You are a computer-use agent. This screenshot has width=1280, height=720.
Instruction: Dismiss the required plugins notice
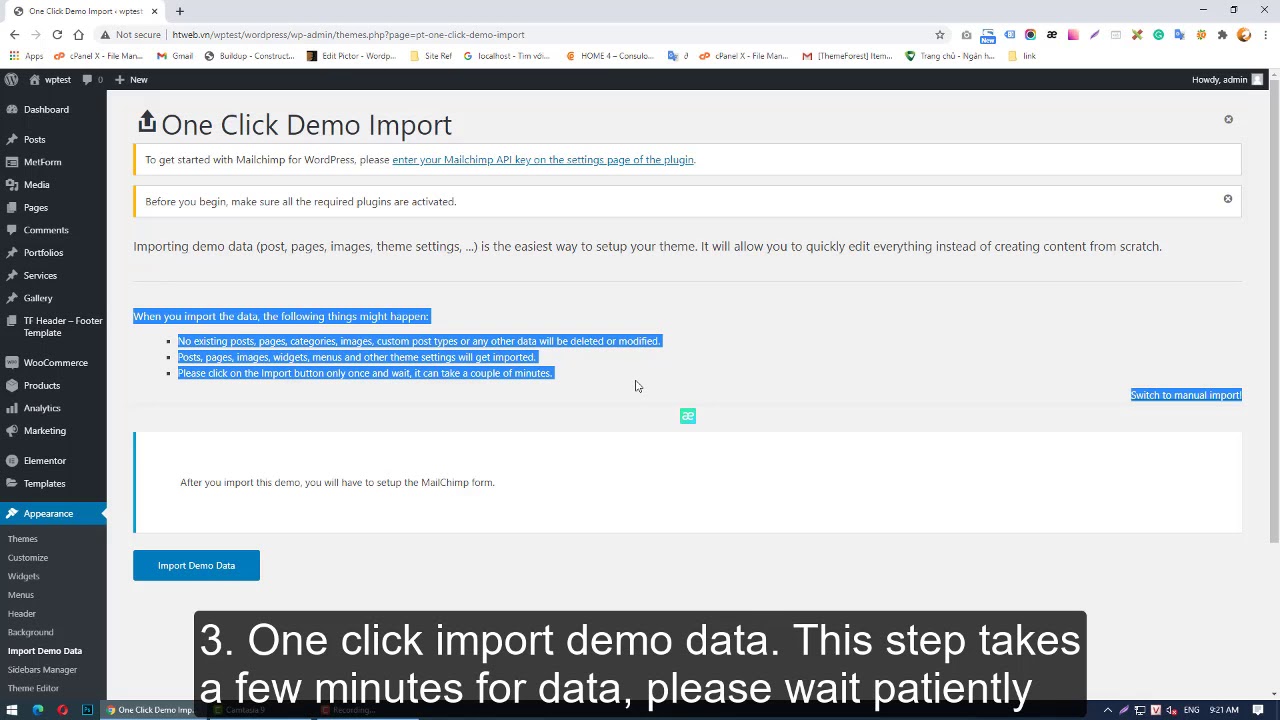click(x=1228, y=199)
